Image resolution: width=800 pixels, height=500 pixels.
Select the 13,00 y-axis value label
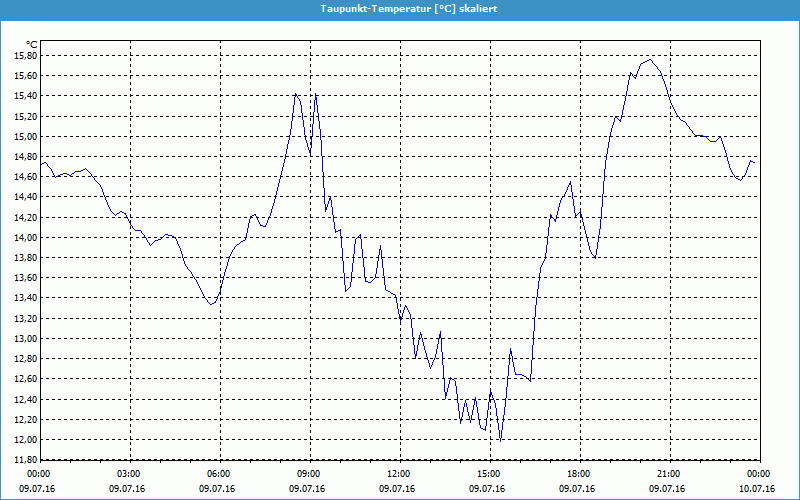click(x=24, y=339)
